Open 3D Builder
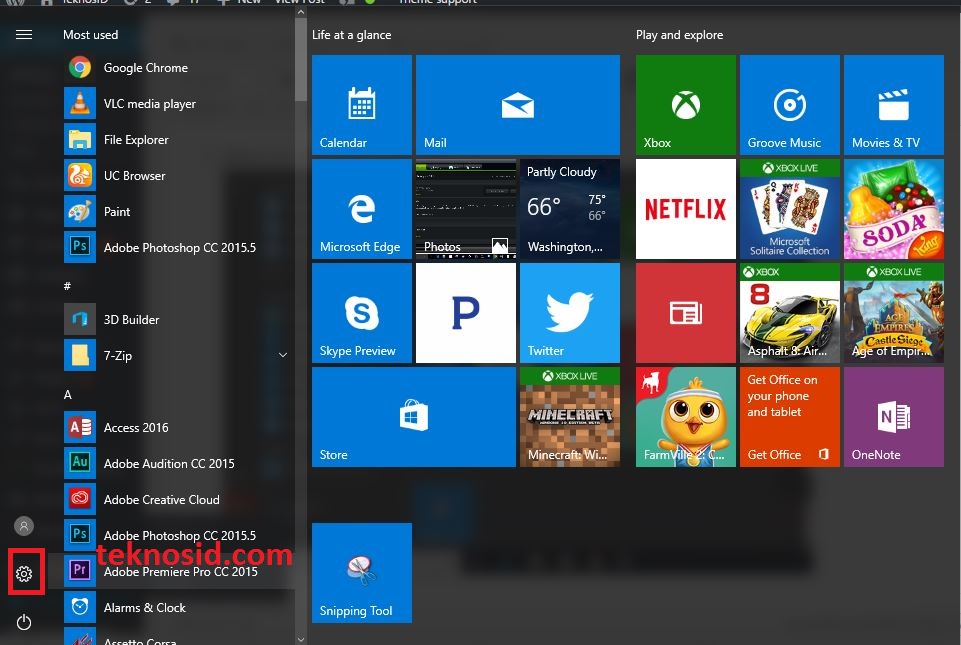Image resolution: width=961 pixels, height=645 pixels. [x=178, y=319]
